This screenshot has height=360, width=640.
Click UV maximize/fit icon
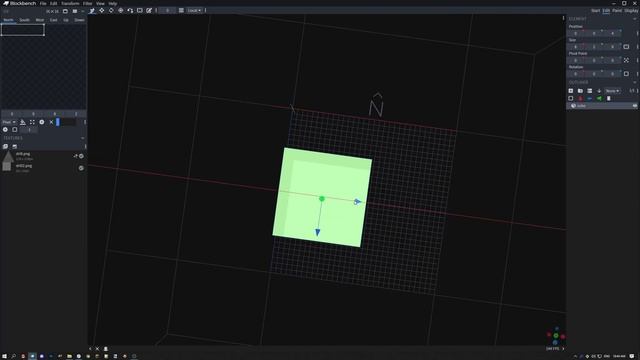point(32,122)
